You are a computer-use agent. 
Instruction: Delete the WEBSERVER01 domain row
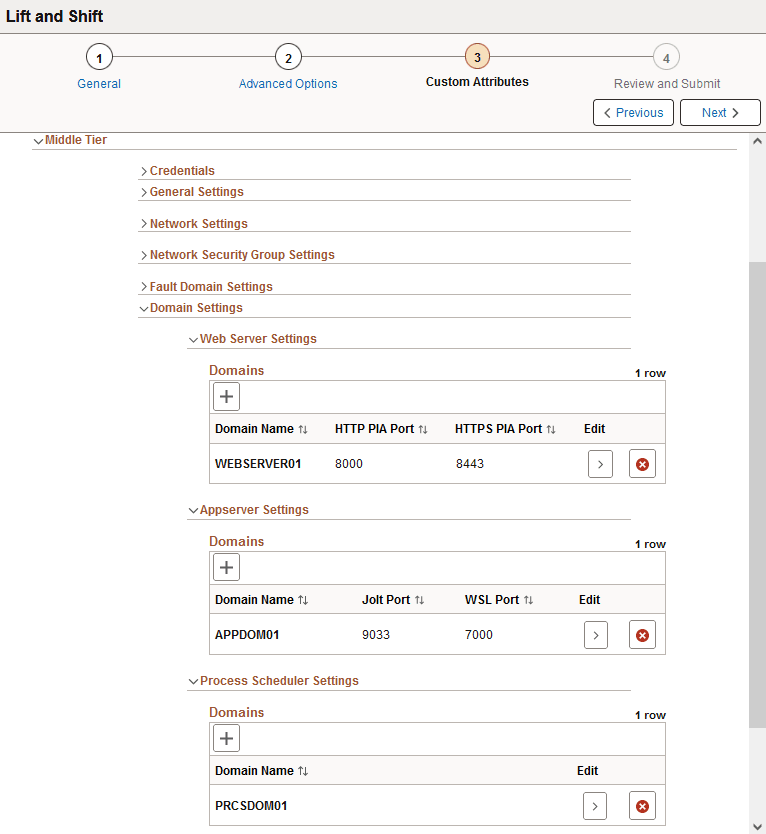[x=642, y=464]
